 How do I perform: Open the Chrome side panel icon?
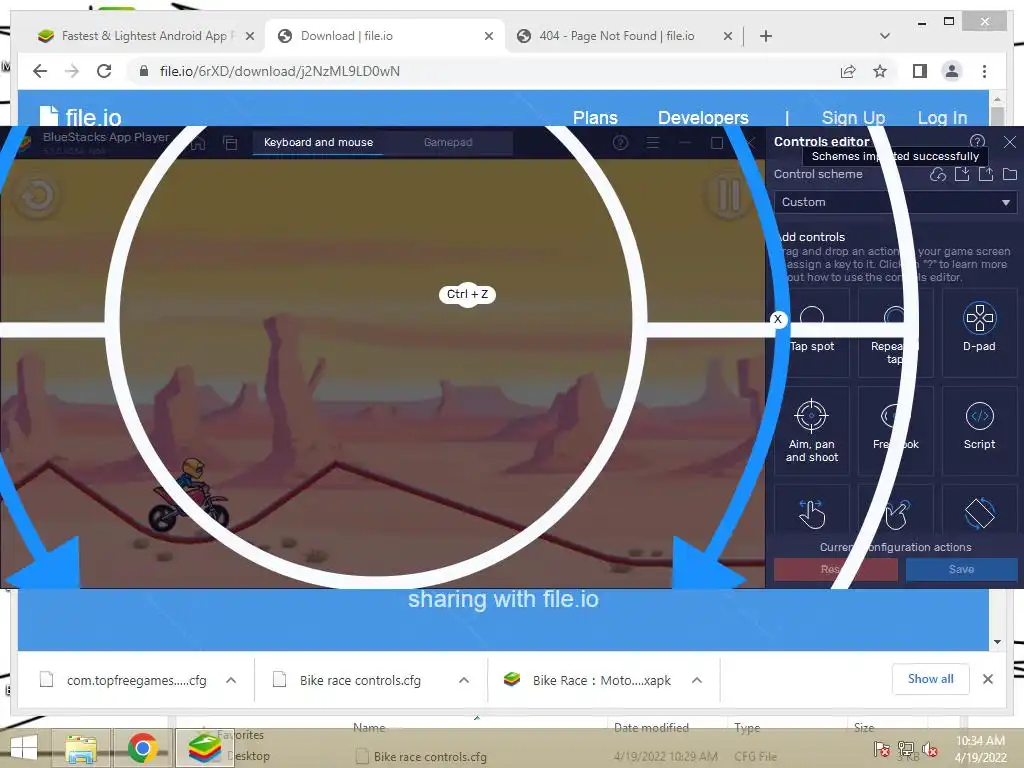tap(920, 71)
